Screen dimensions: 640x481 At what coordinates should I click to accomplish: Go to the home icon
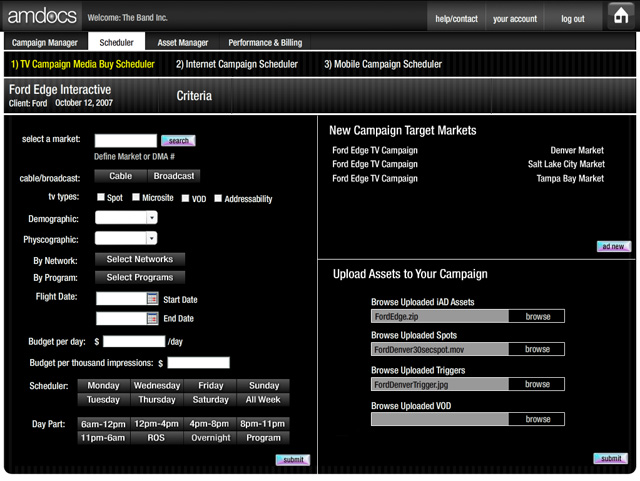pos(621,16)
